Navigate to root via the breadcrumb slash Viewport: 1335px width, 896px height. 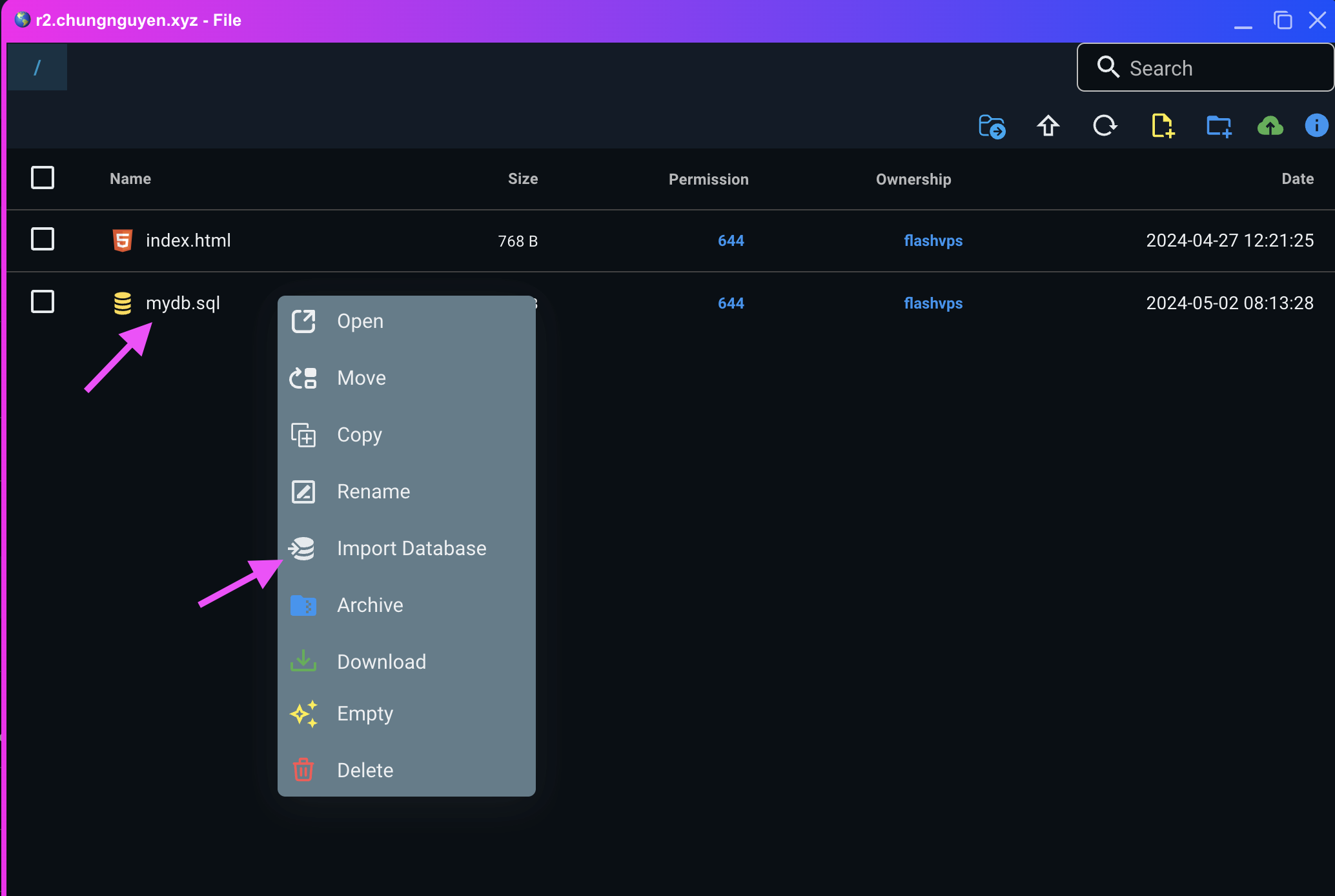pos(37,66)
